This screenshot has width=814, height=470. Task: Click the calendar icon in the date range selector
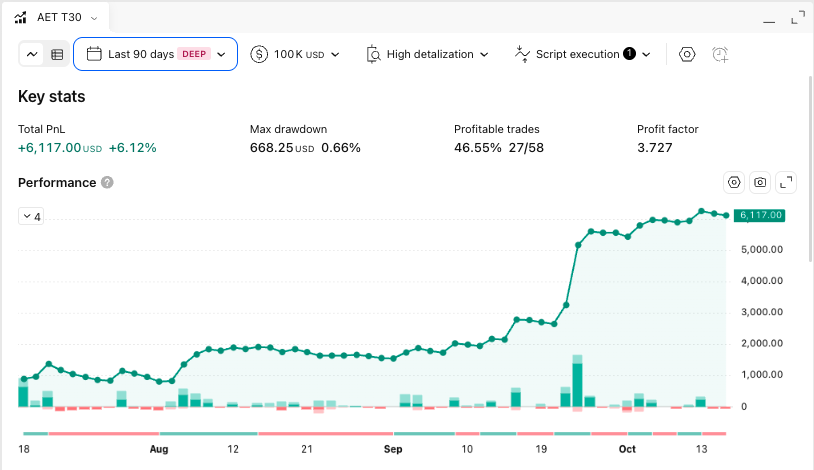click(x=94, y=54)
